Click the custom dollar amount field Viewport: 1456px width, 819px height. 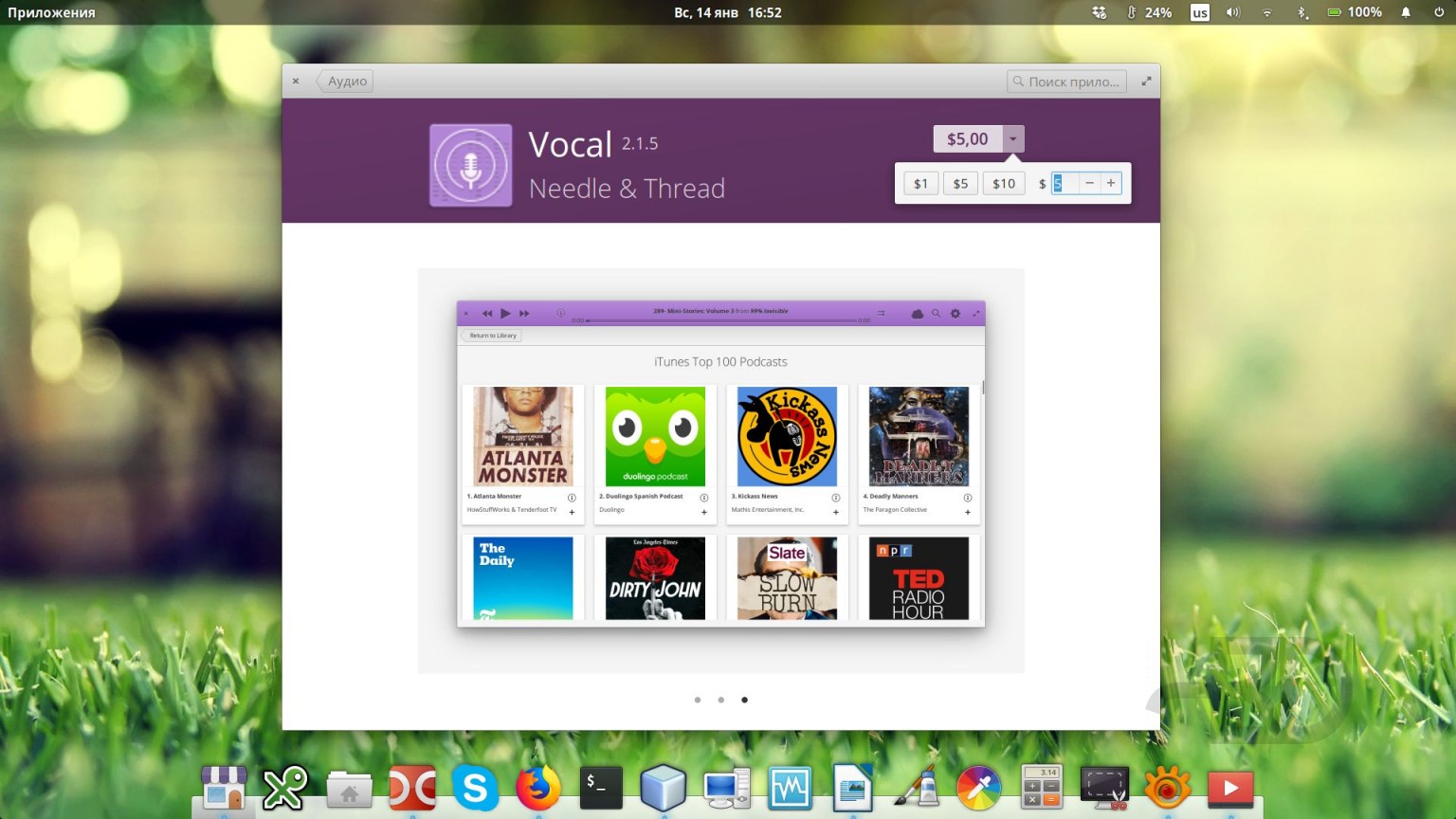[1065, 184]
